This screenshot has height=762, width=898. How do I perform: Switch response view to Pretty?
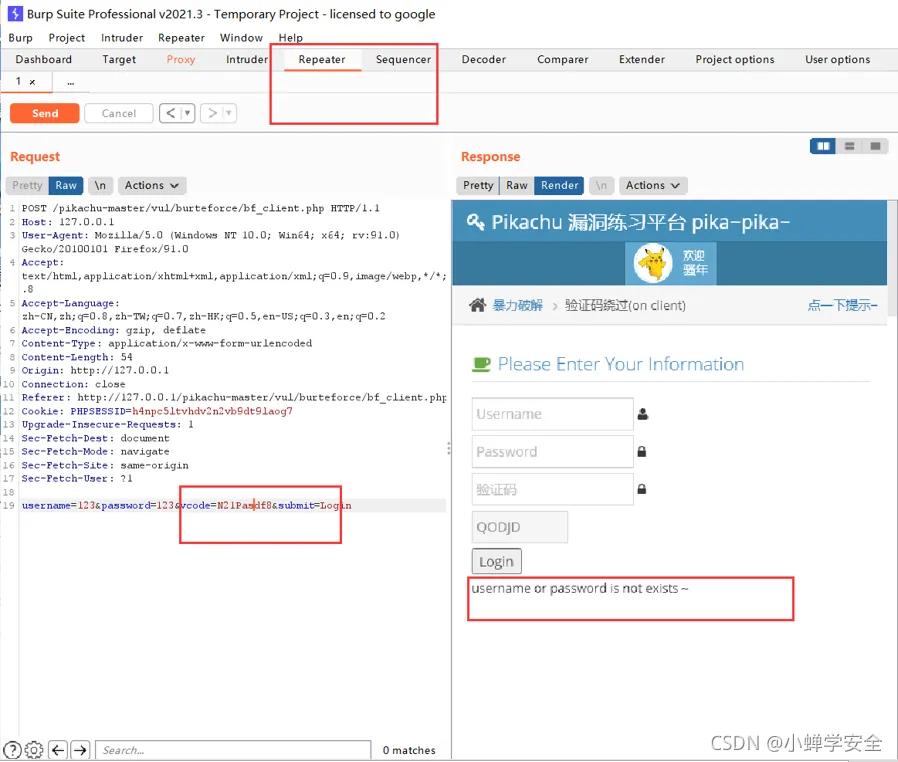pos(478,185)
